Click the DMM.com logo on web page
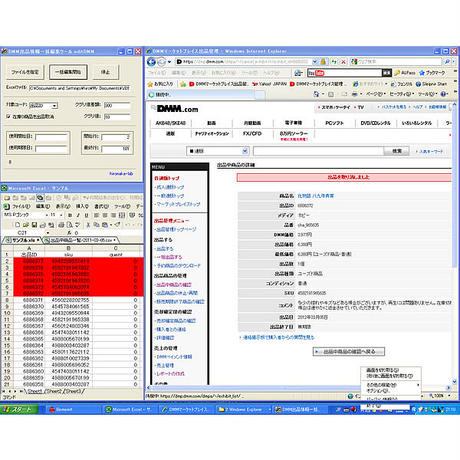This screenshot has height=460, width=460. pos(177,109)
